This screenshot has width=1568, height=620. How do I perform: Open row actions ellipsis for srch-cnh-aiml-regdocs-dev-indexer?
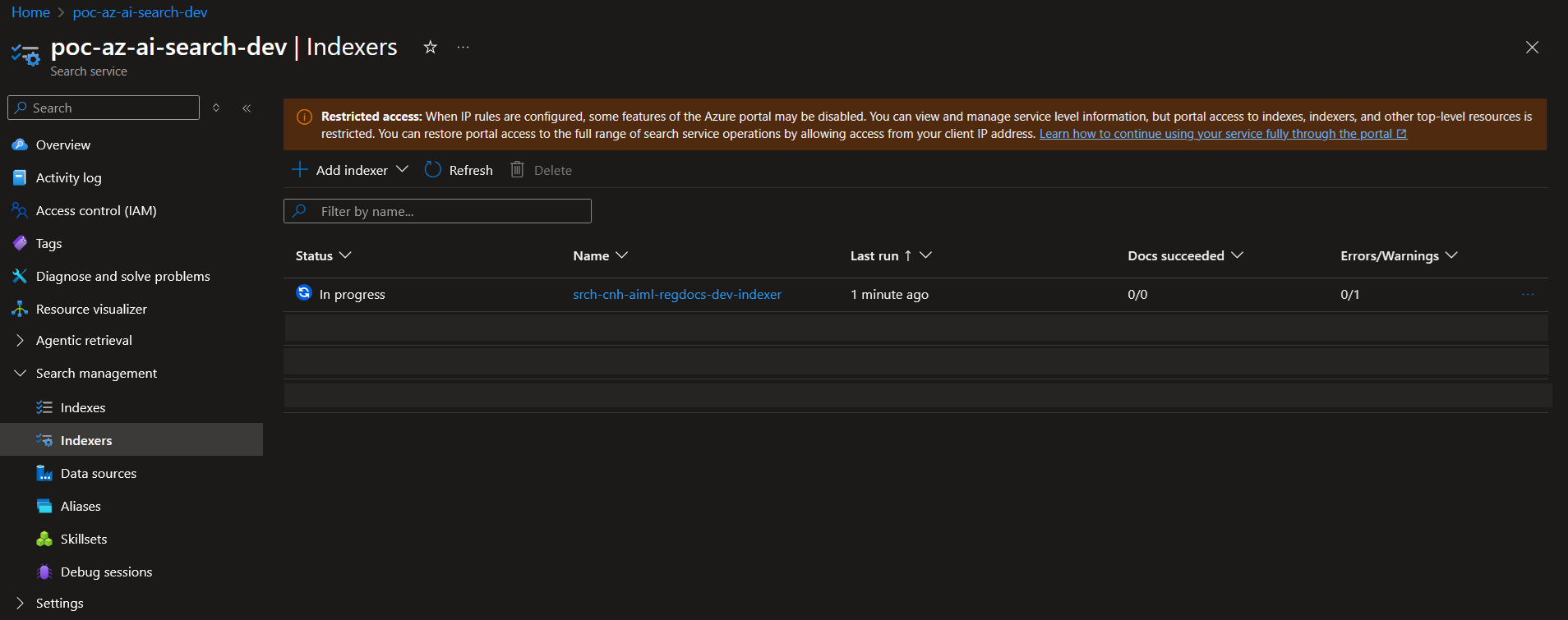[x=1528, y=294]
